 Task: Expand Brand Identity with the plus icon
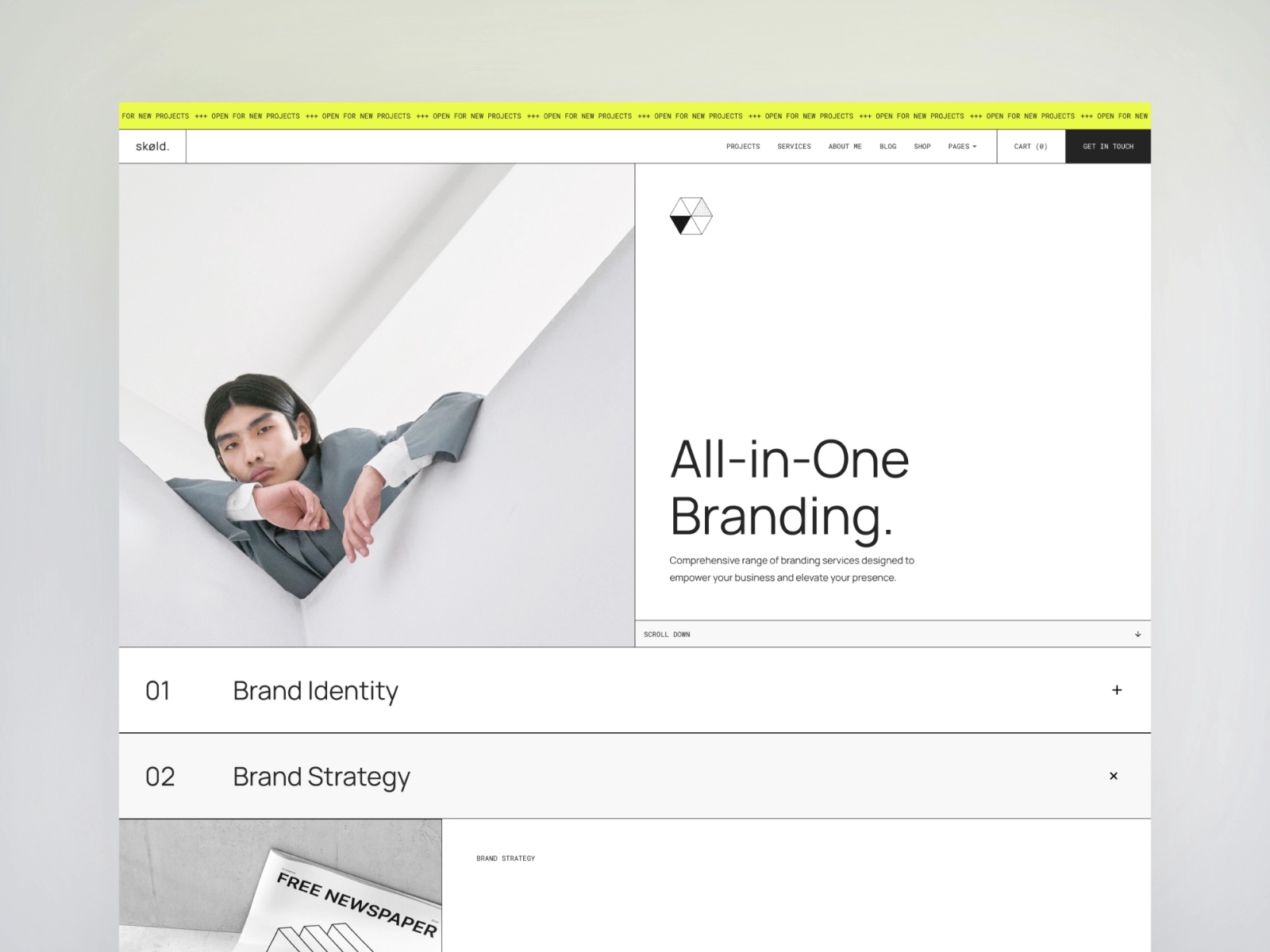[1116, 690]
